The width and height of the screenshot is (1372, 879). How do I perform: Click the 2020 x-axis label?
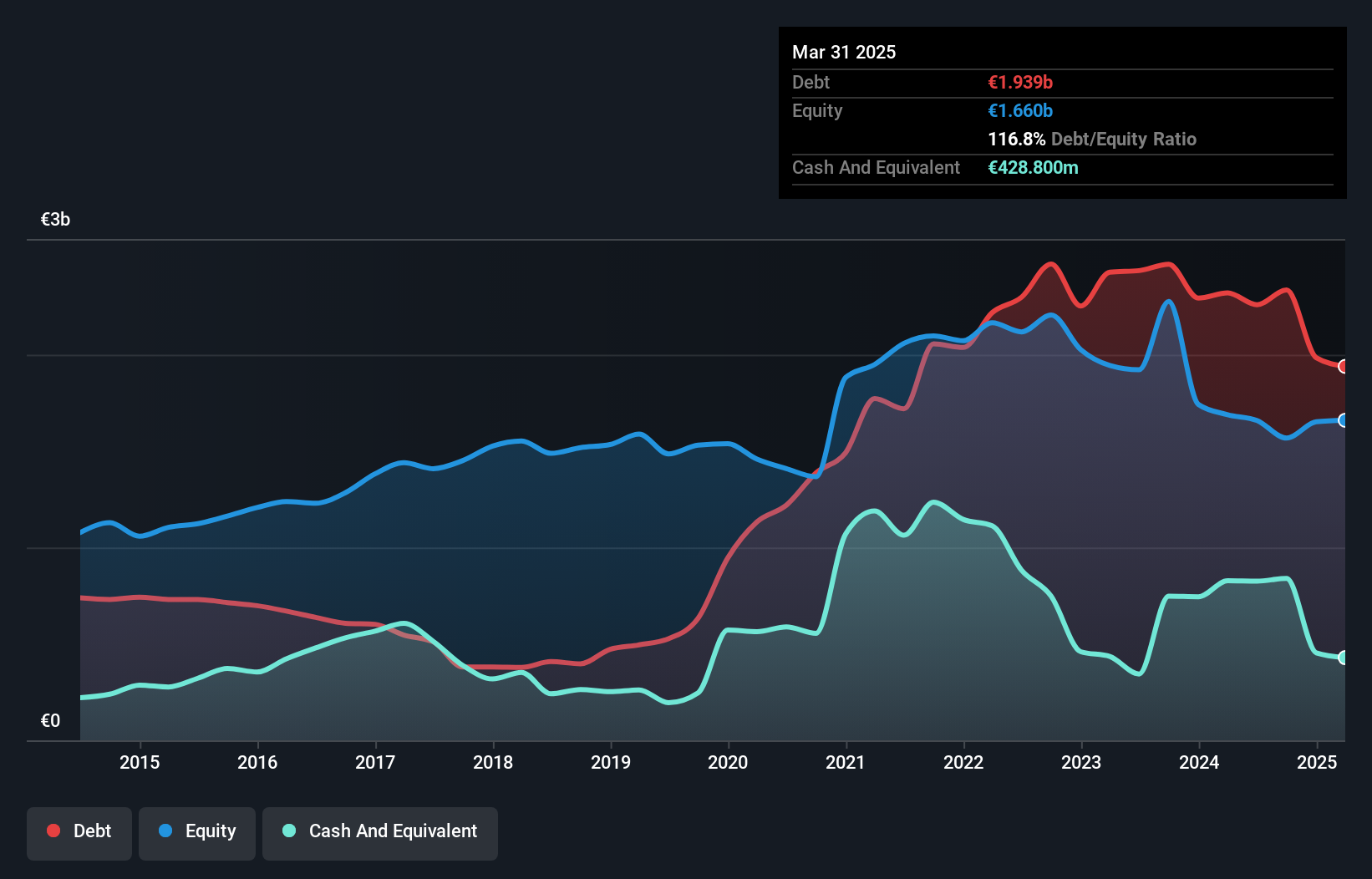tap(728, 762)
